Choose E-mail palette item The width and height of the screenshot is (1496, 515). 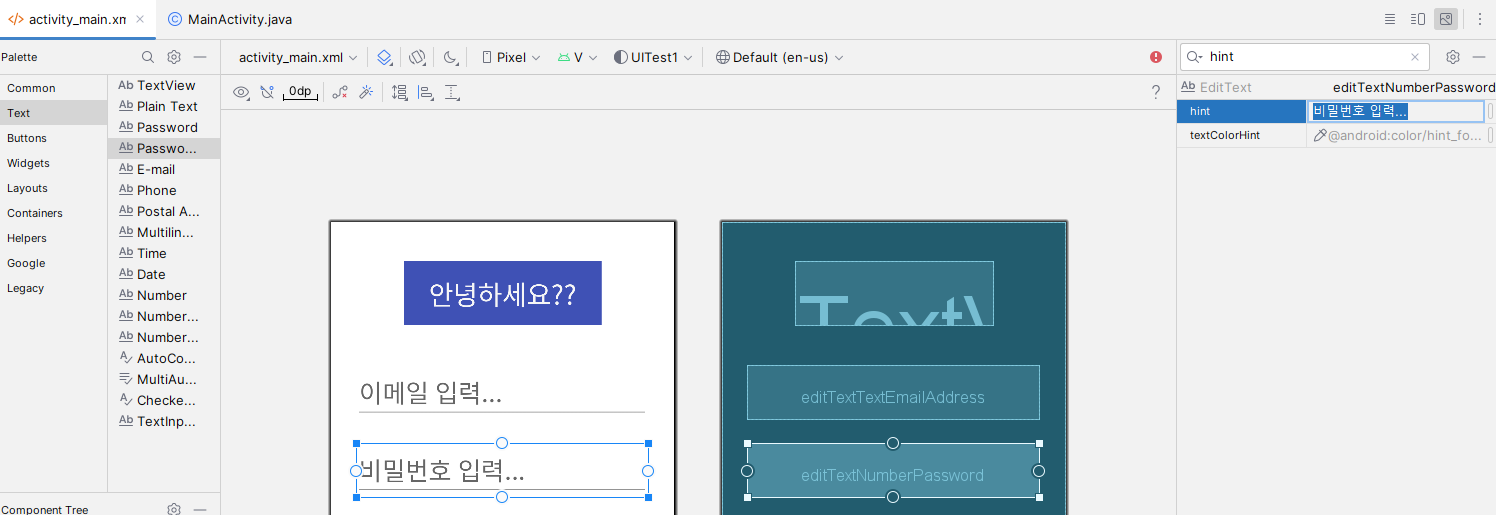164,169
